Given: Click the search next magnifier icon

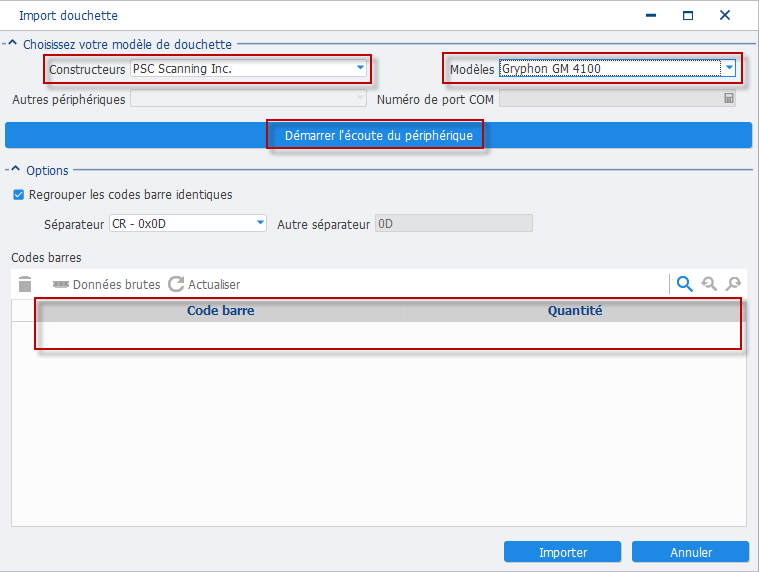Looking at the screenshot, I should 733,284.
